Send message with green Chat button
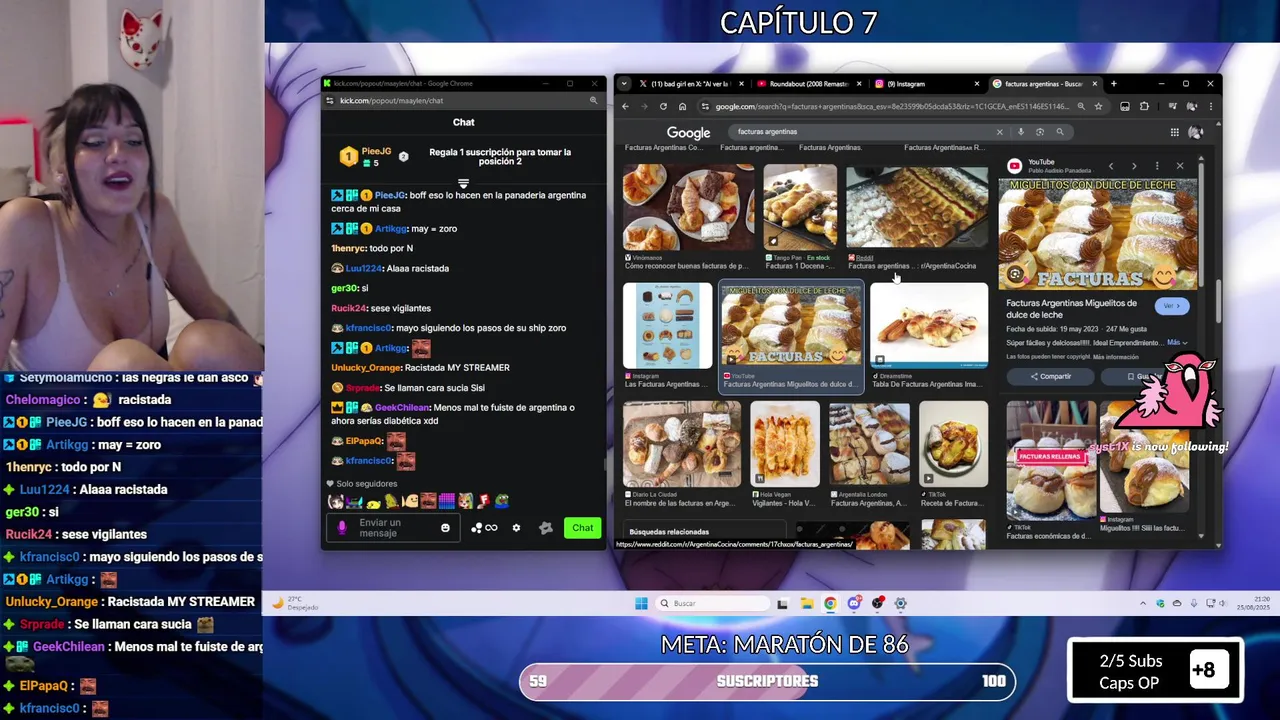 [582, 528]
